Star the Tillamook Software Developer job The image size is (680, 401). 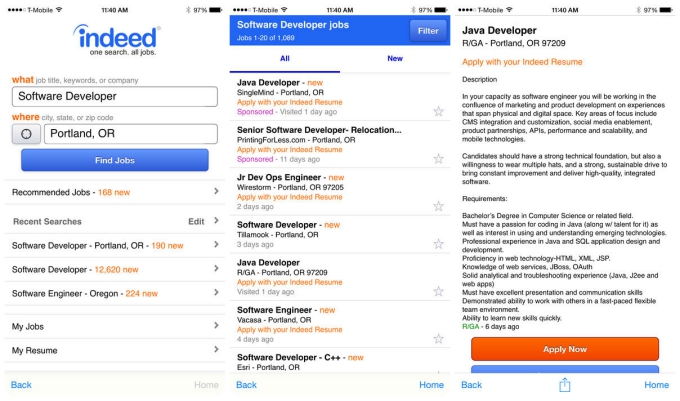click(438, 244)
